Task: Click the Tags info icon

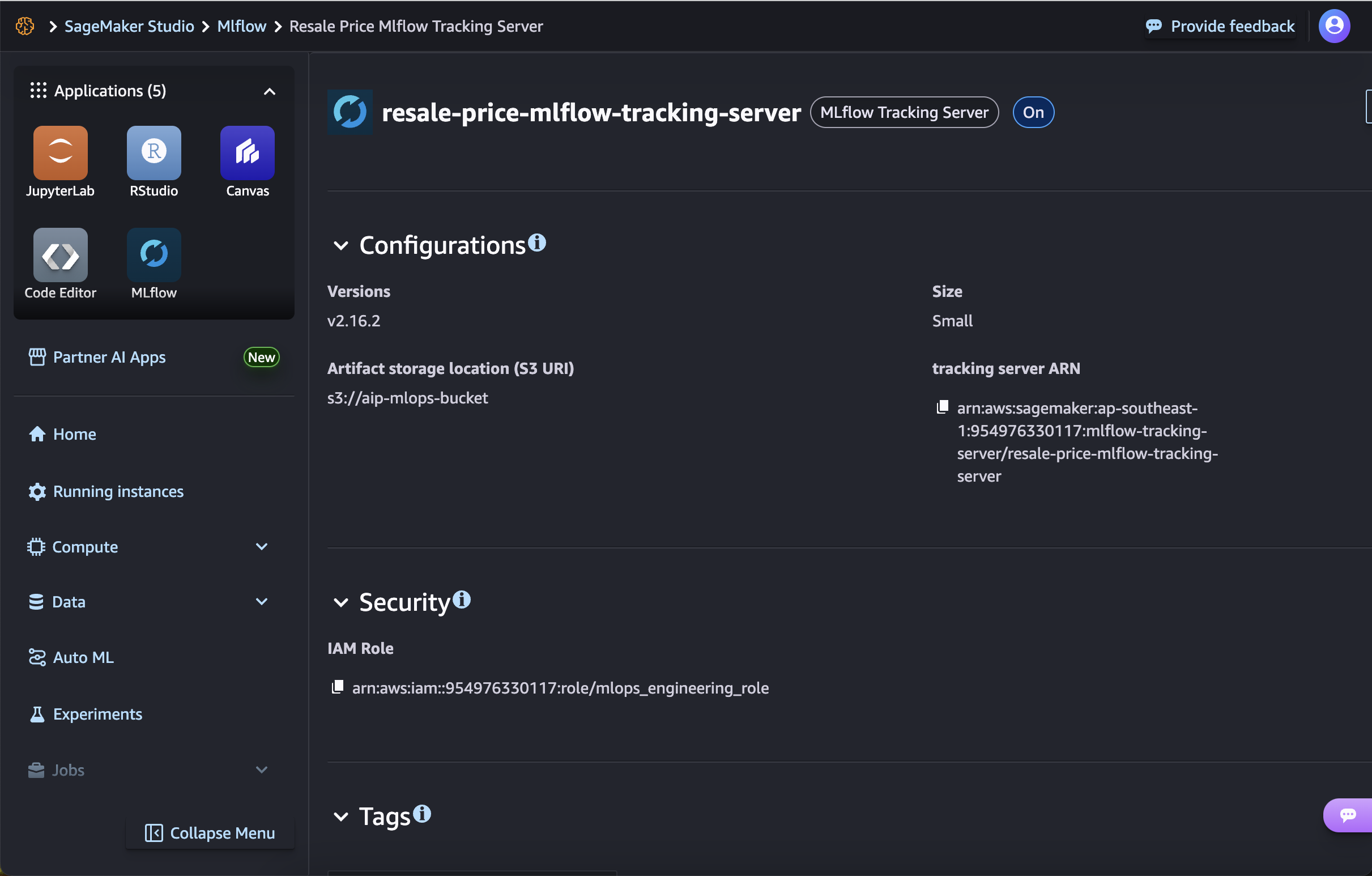Action: (x=421, y=813)
